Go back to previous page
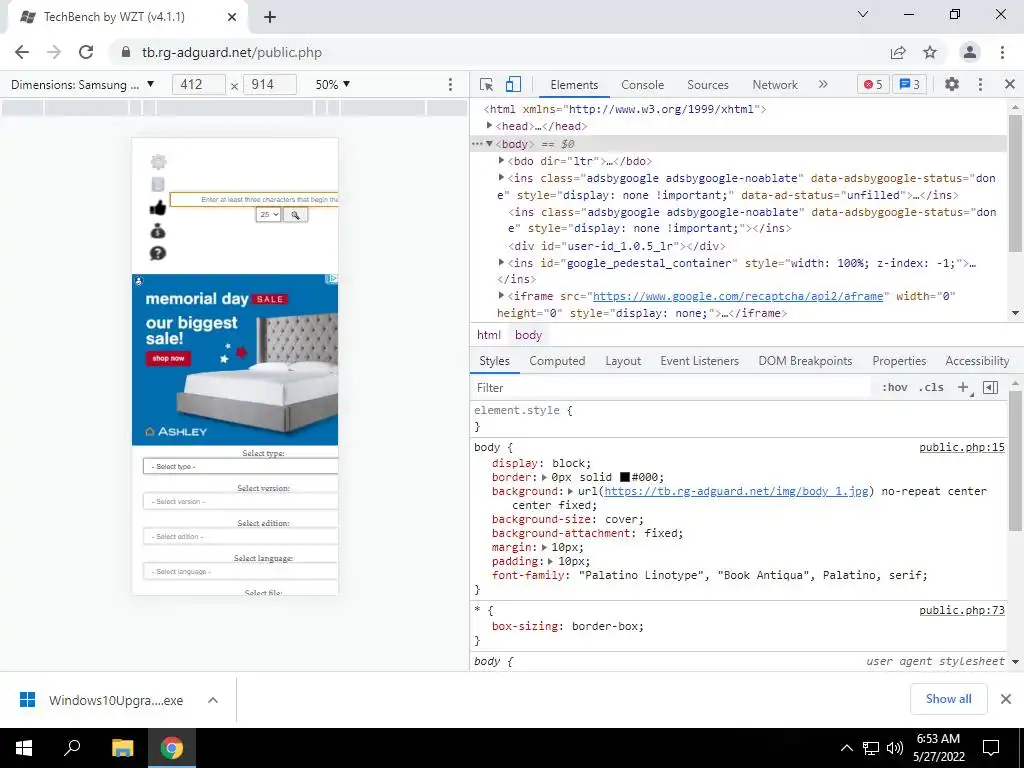The height and width of the screenshot is (768, 1024). coord(22,52)
